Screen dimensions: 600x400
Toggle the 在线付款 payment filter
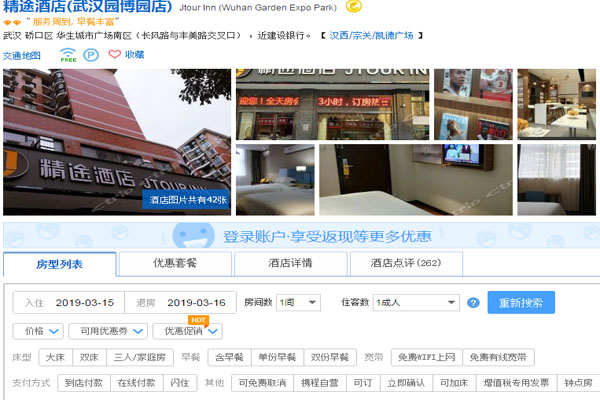137,383
